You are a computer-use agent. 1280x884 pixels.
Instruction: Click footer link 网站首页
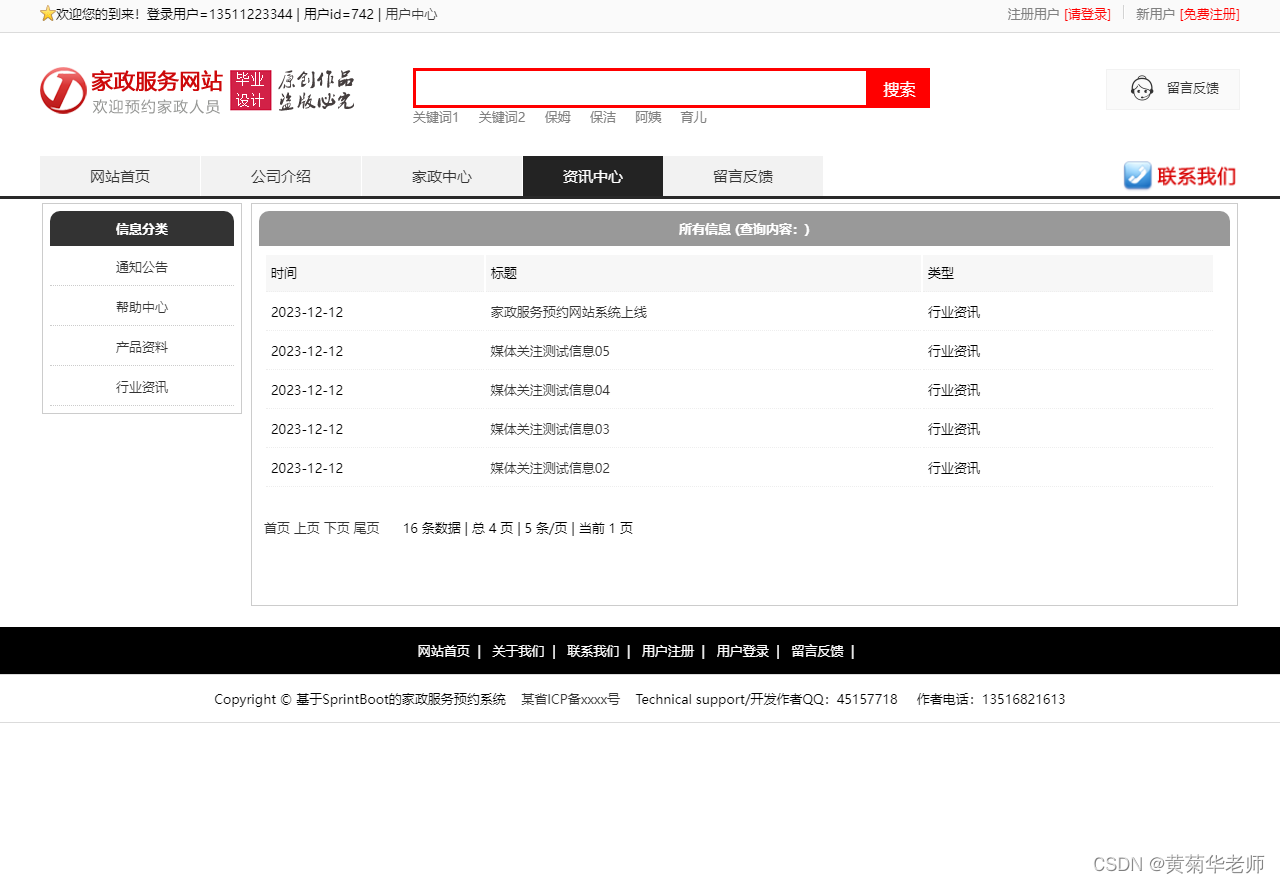tap(443, 651)
